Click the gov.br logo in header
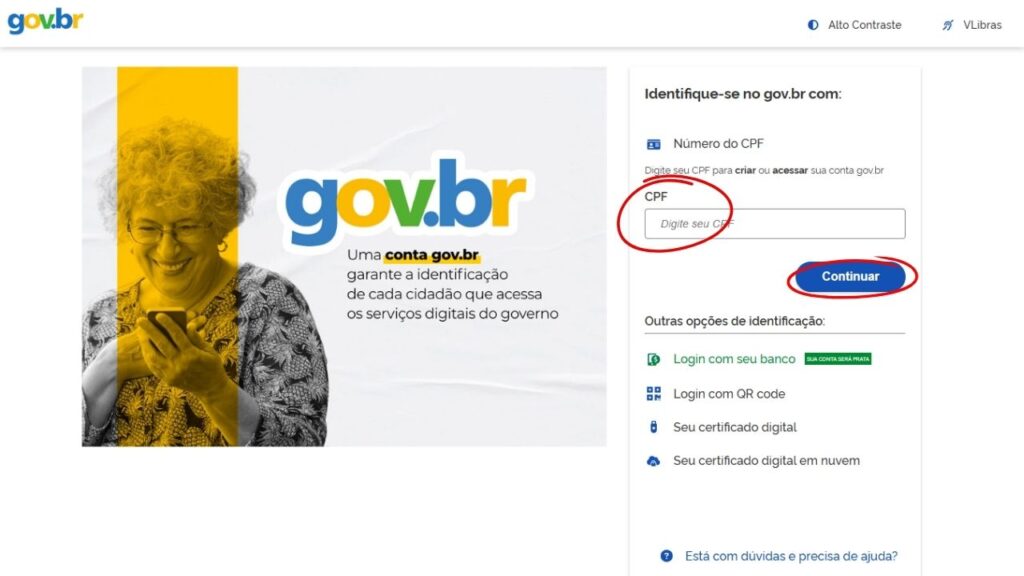 pyautogui.click(x=45, y=20)
